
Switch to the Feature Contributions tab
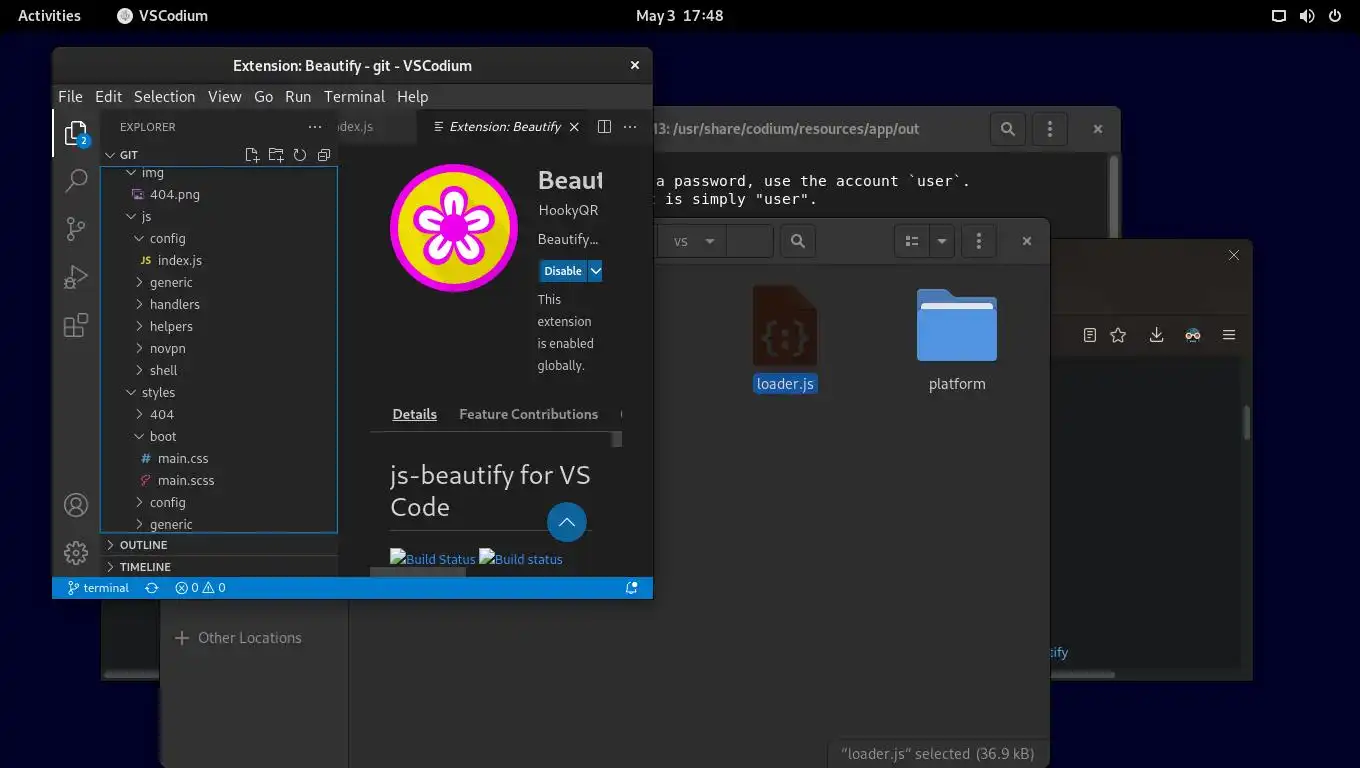point(528,414)
